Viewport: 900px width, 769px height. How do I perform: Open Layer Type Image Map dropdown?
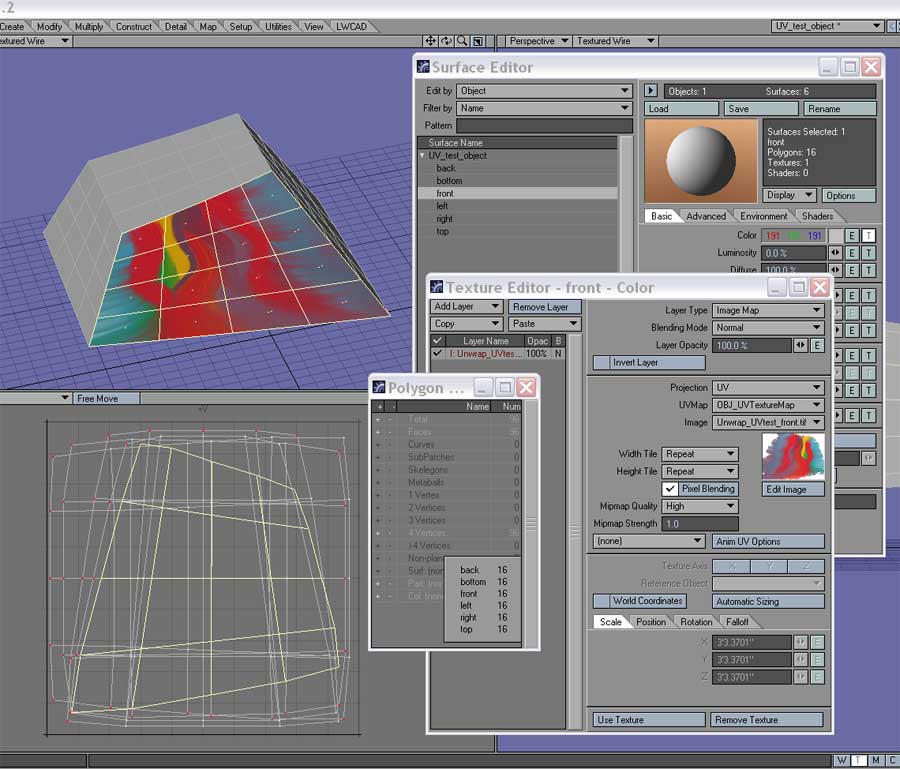[x=768, y=310]
